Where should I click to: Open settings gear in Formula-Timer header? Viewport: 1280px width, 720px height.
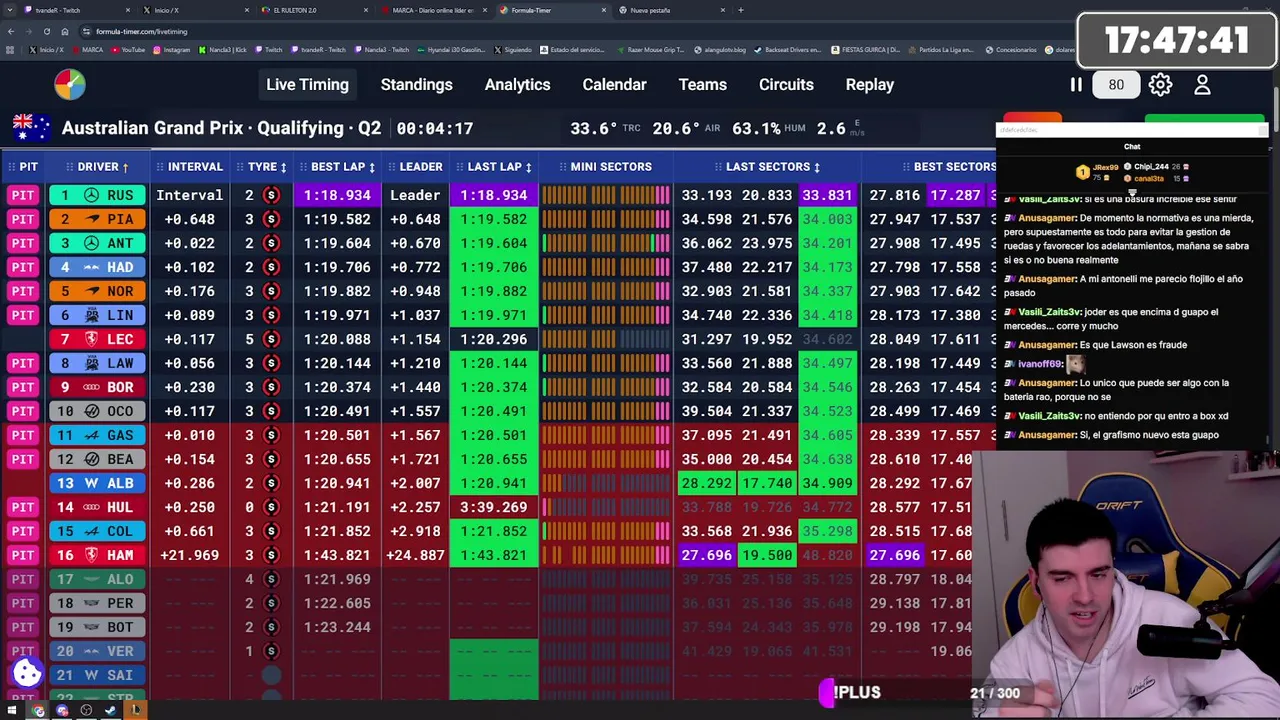[x=1160, y=85]
